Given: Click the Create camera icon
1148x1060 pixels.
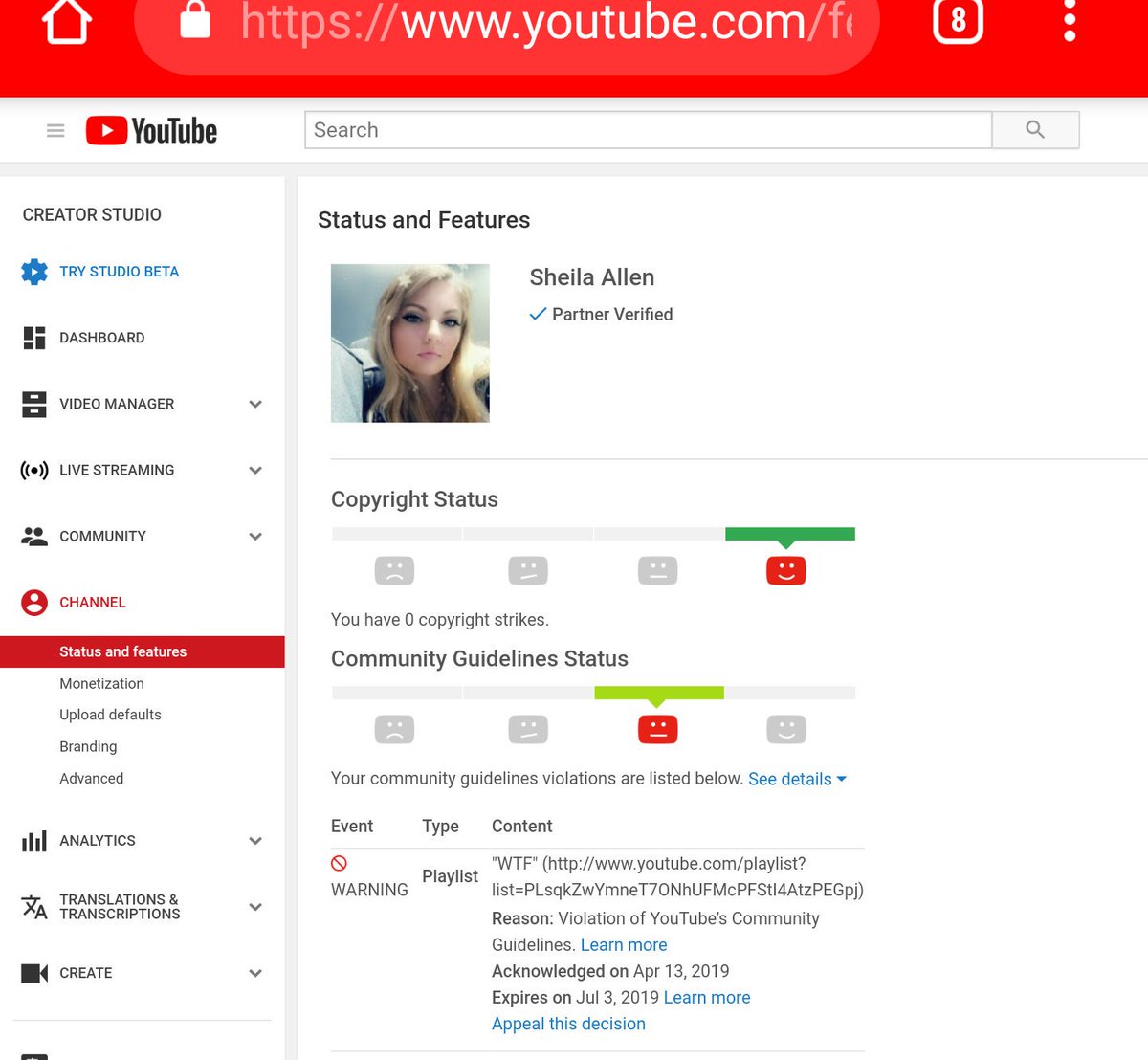Looking at the screenshot, I should coord(34,973).
